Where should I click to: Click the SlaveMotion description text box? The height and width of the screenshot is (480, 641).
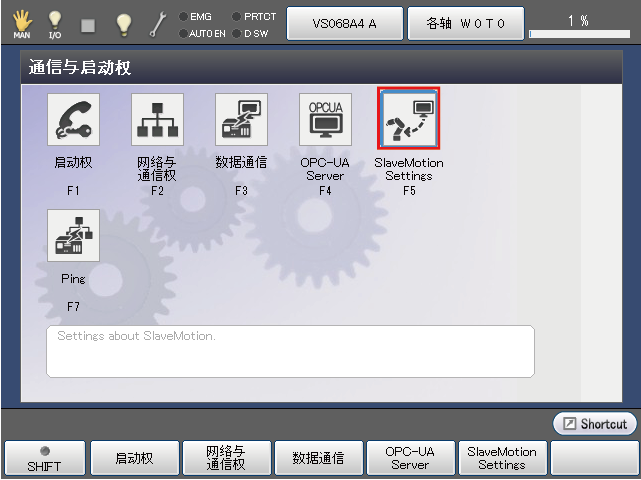[290, 351]
